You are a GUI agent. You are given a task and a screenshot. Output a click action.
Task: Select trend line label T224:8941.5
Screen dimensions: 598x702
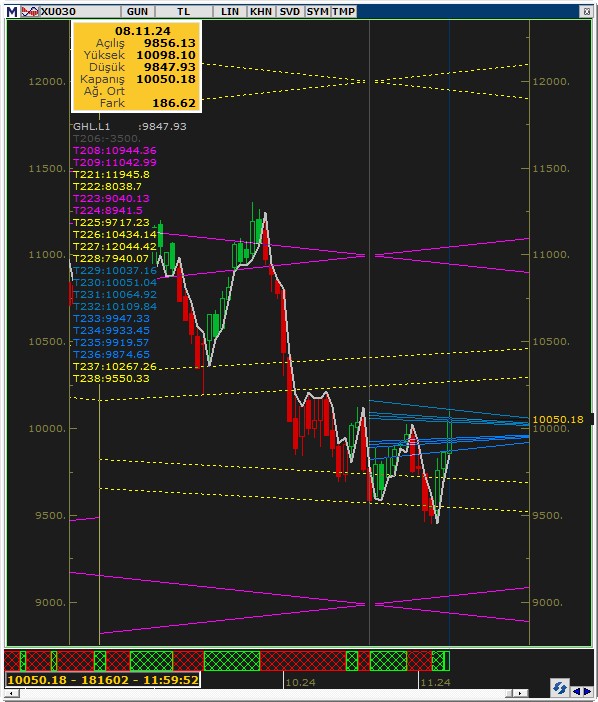point(107,210)
